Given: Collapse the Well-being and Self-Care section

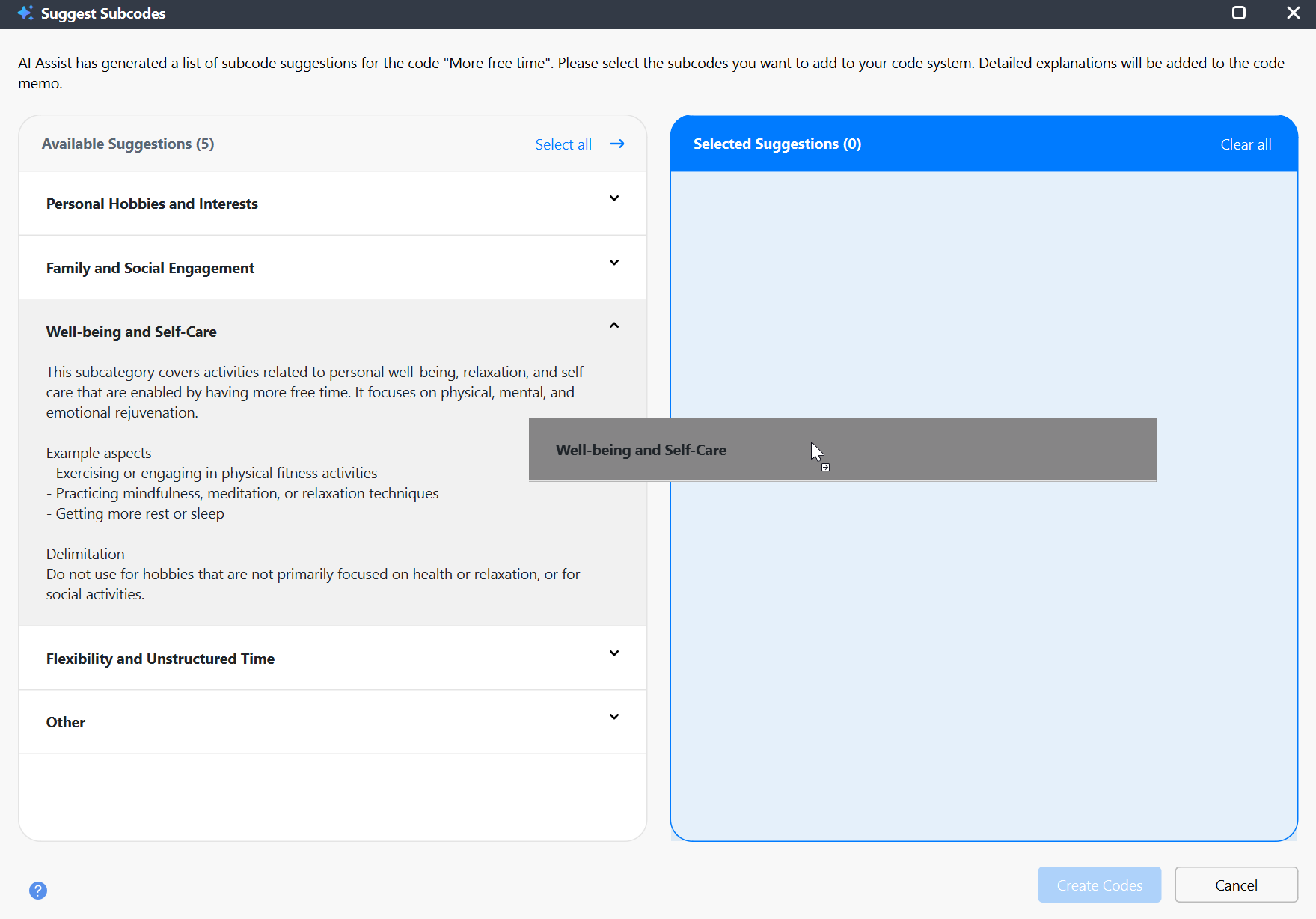Looking at the screenshot, I should [613, 325].
